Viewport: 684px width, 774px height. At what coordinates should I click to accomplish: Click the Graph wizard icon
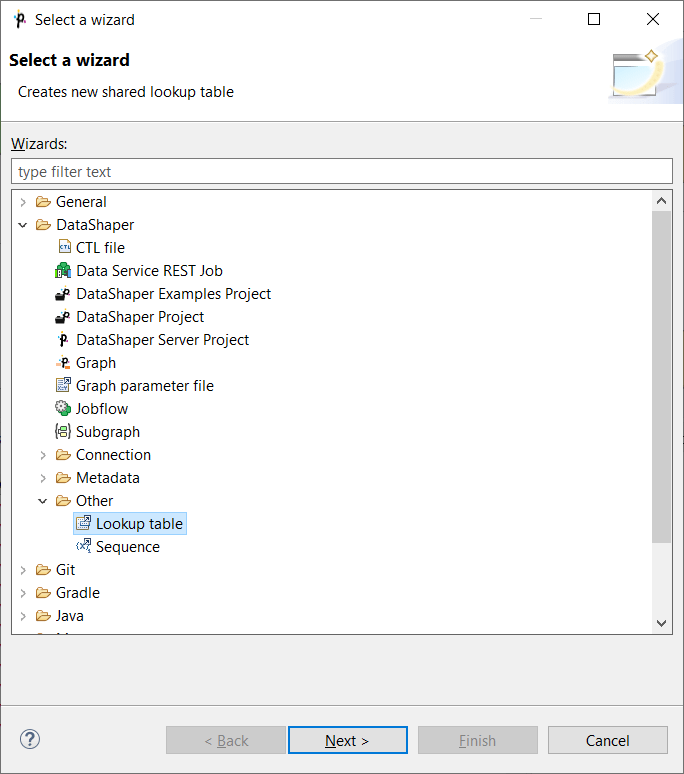coord(63,363)
